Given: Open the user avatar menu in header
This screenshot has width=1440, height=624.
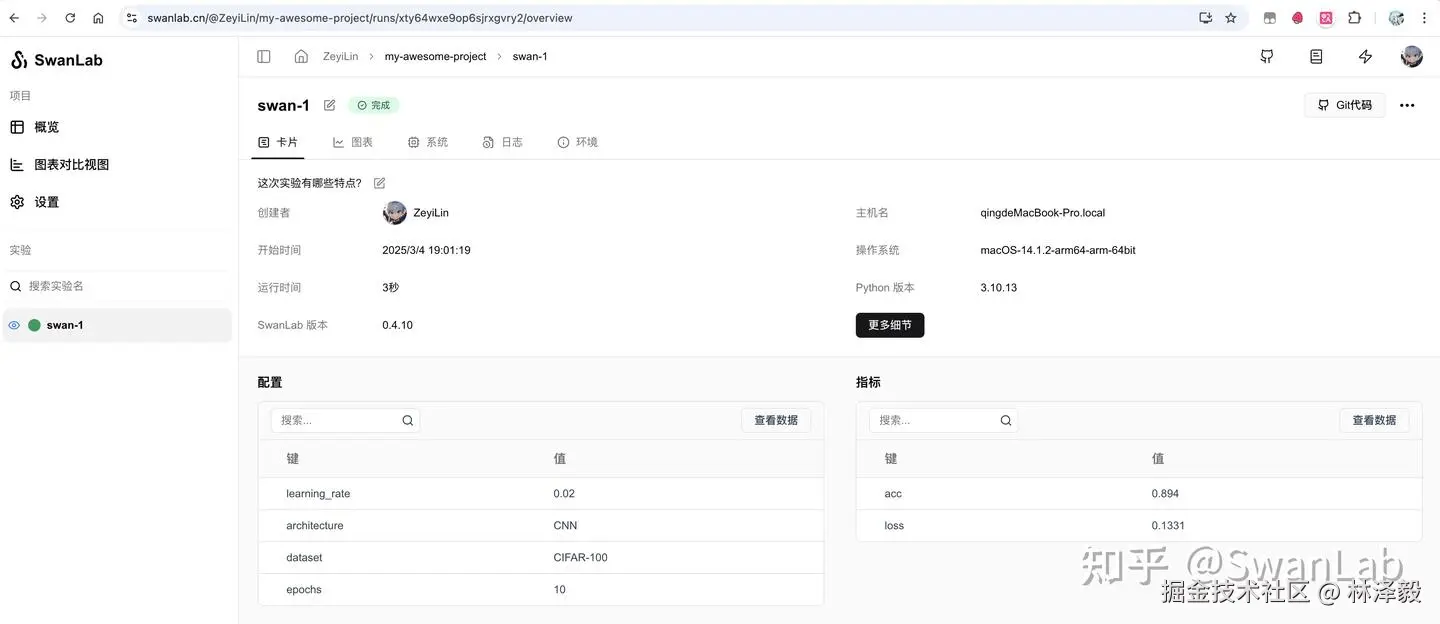Looking at the screenshot, I should (1412, 57).
